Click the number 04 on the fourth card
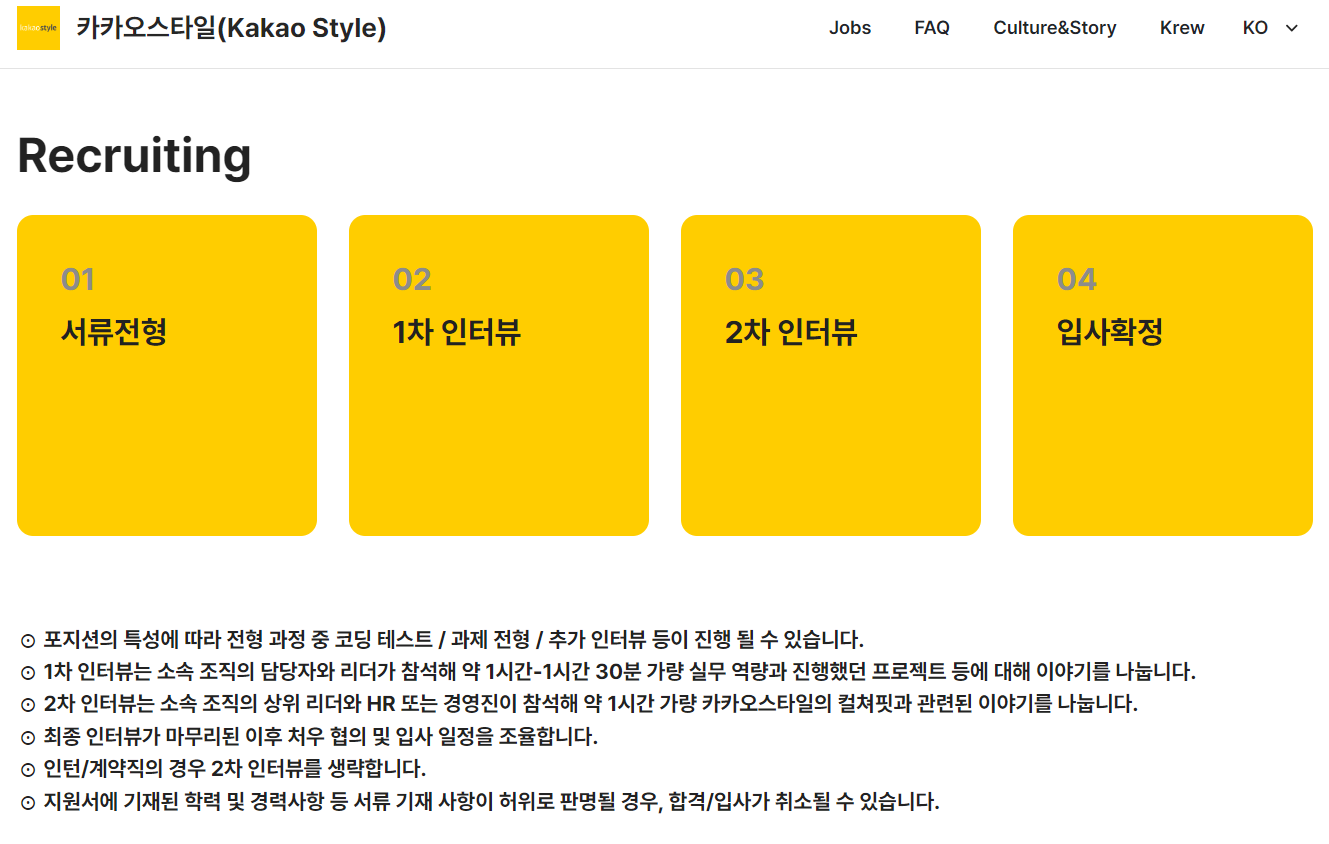Image resolution: width=1329 pixels, height=844 pixels. point(1077,279)
